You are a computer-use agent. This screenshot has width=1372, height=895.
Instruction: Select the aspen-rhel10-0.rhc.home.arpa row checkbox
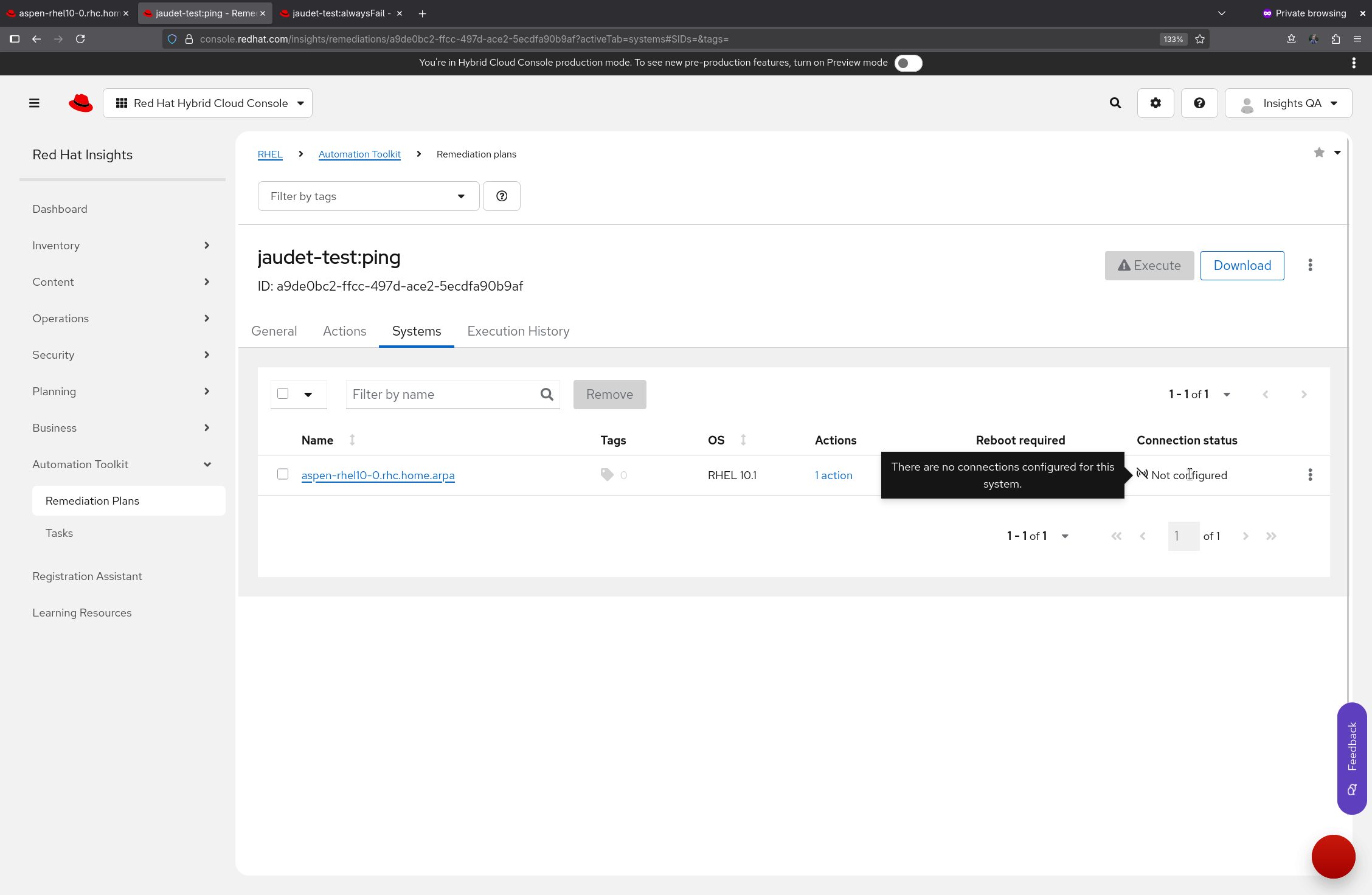click(x=283, y=474)
